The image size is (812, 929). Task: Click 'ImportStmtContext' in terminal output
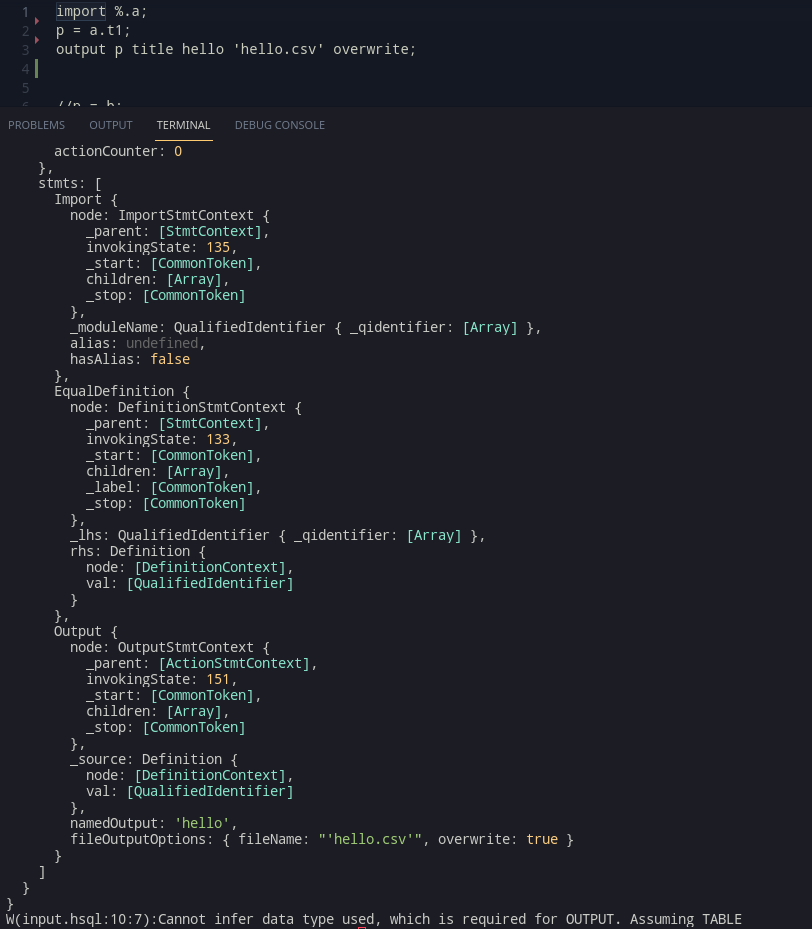click(186, 216)
